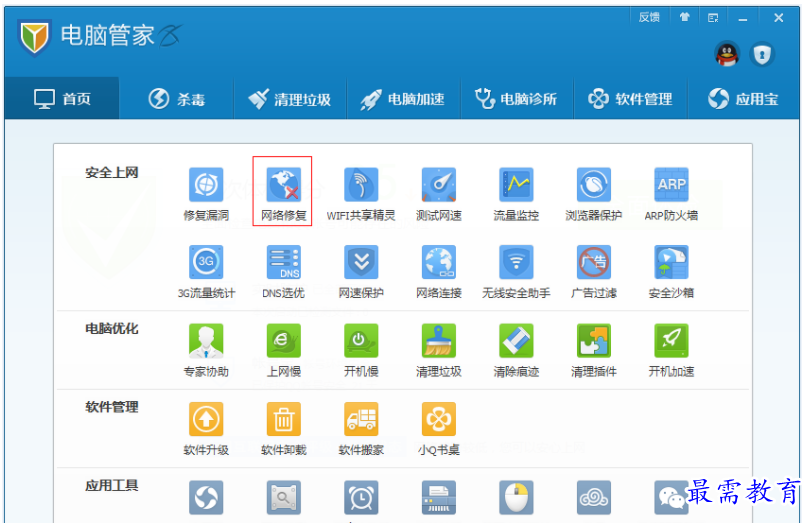Open the 修复漏洞 tool

206,194
